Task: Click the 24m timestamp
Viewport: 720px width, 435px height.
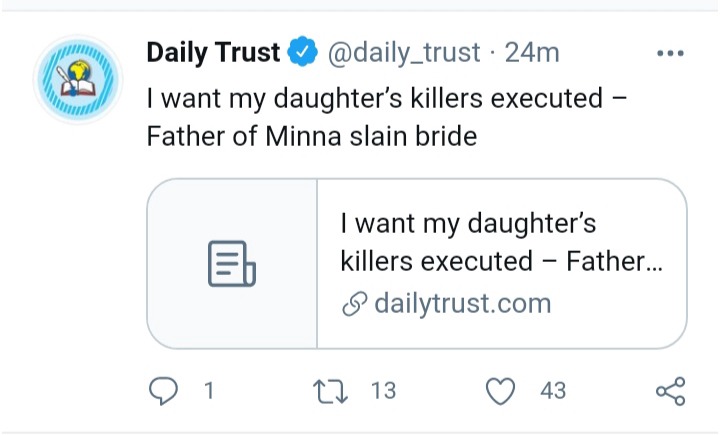Action: click(532, 52)
